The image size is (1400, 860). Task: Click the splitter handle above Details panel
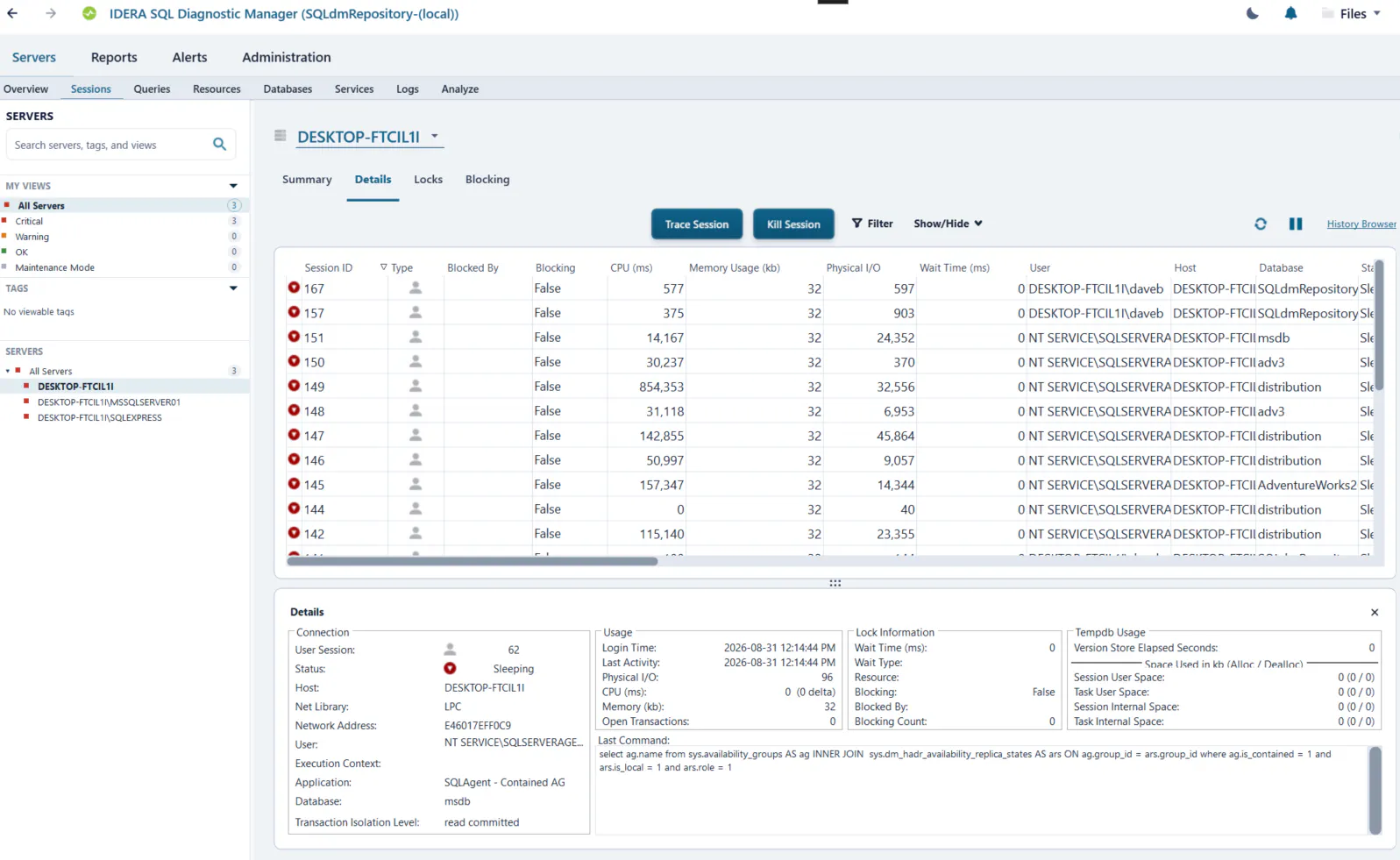[x=835, y=583]
